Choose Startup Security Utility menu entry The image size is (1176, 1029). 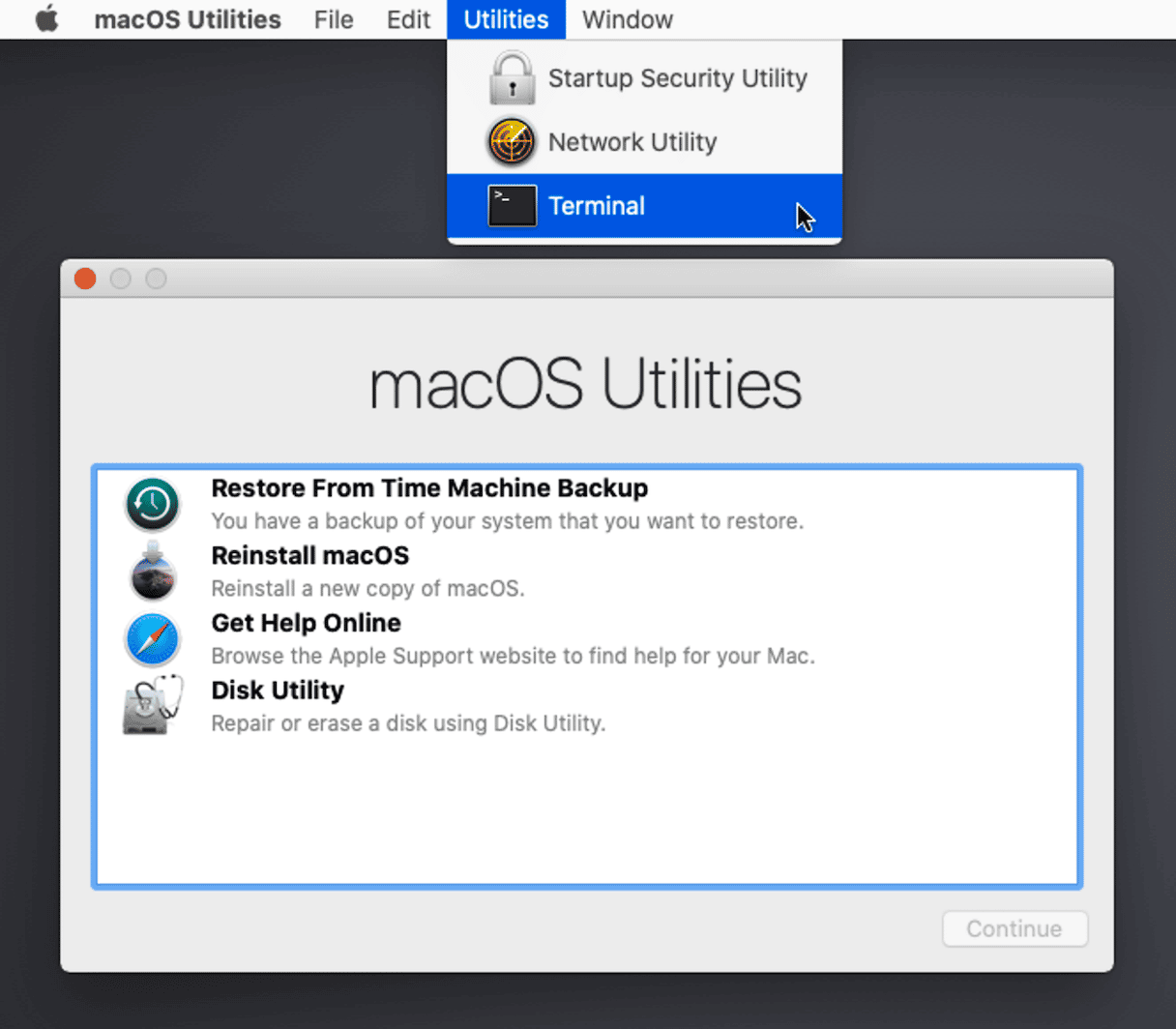pos(677,78)
